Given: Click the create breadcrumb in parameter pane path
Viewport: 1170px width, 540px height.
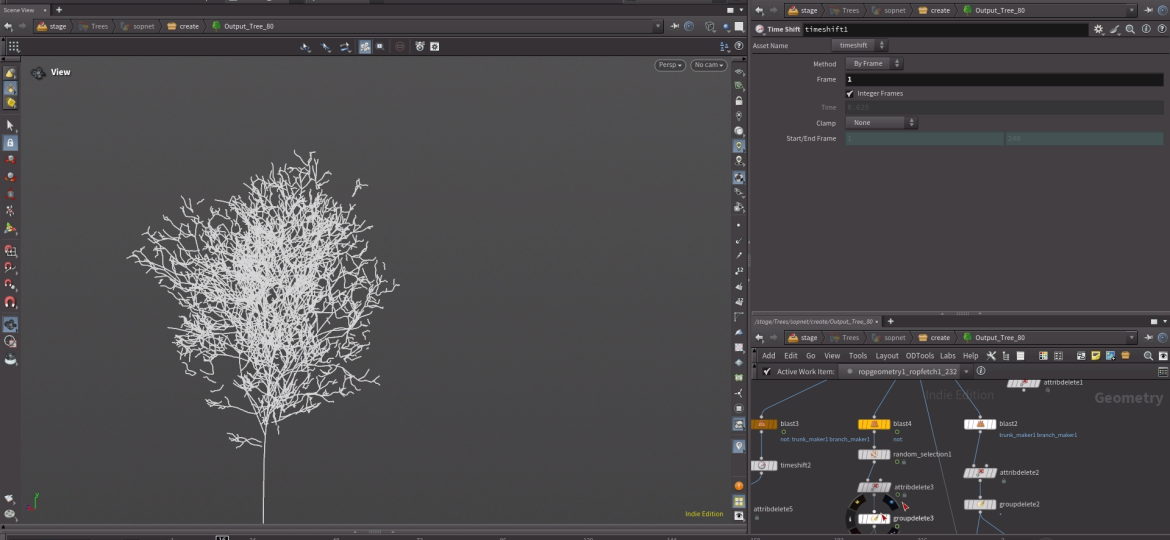Looking at the screenshot, I should pyautogui.click(x=934, y=10).
